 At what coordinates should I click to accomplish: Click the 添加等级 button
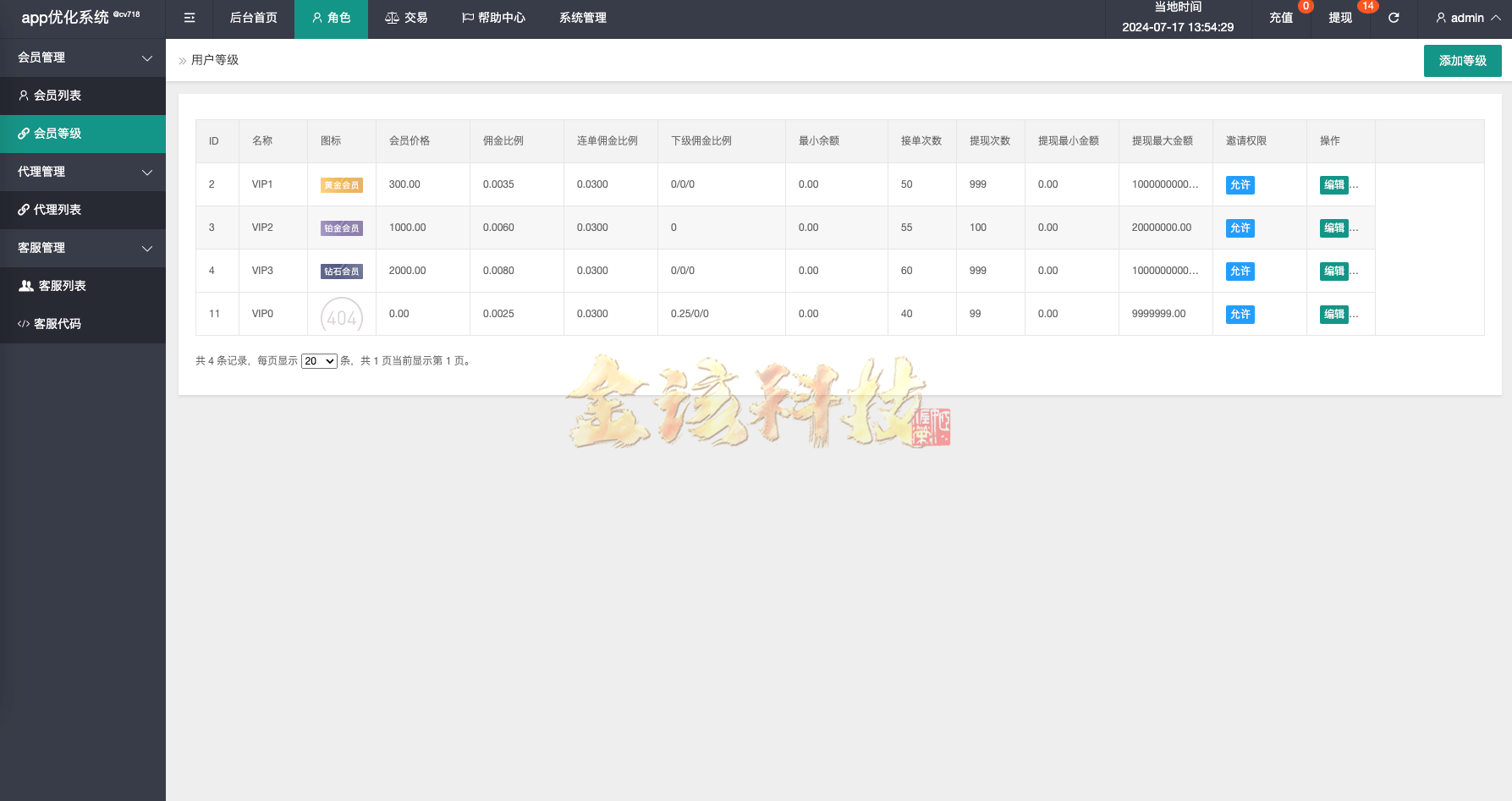click(1462, 60)
